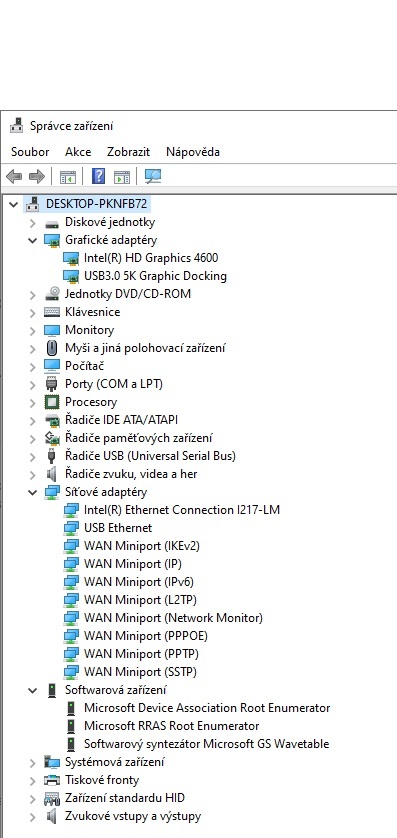Image resolution: width=397 pixels, height=838 pixels.
Task: Click the Porty (COM a LPT) connector icon
Action: click(x=52, y=384)
